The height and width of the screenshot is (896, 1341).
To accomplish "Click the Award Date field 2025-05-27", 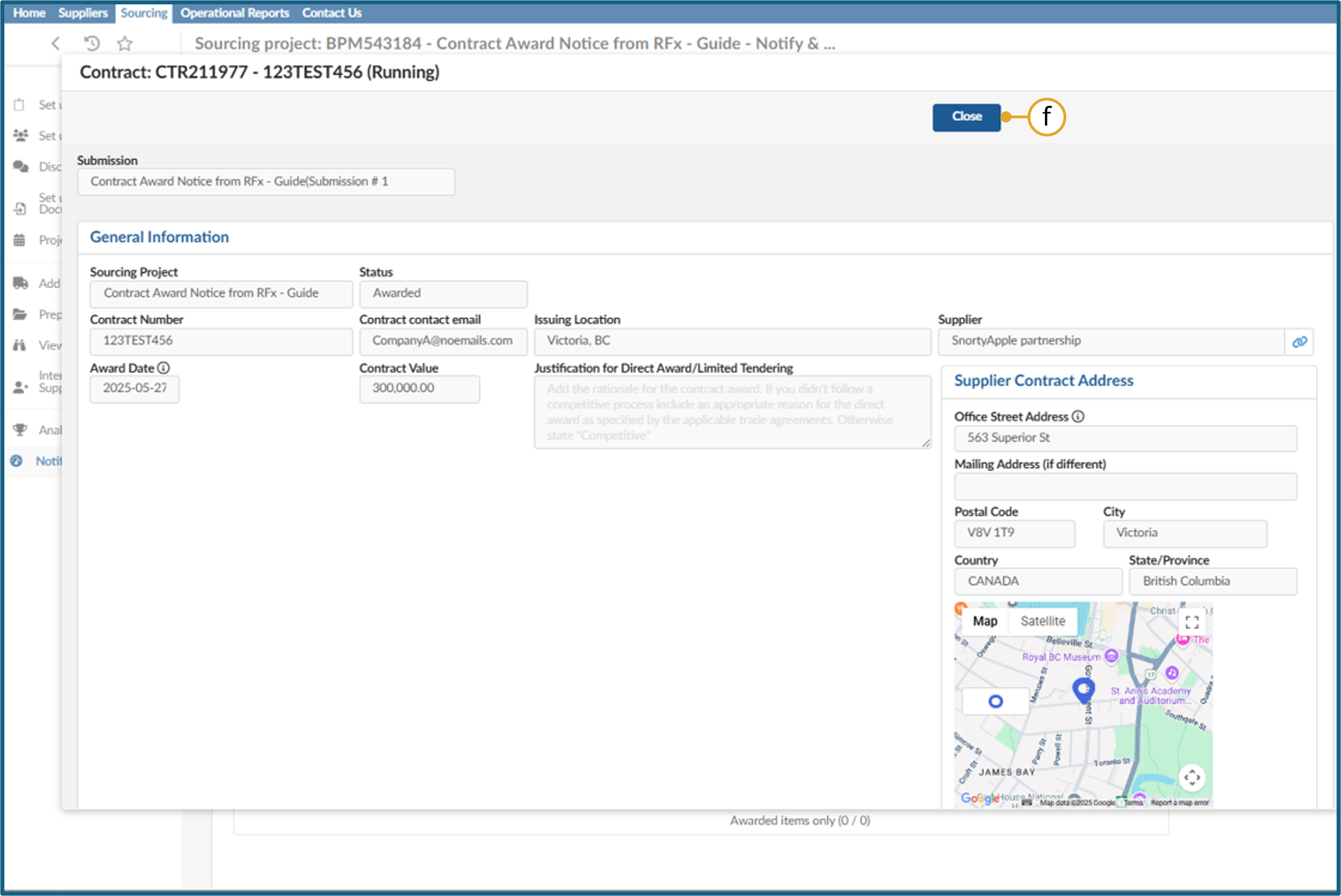I will 135,389.
